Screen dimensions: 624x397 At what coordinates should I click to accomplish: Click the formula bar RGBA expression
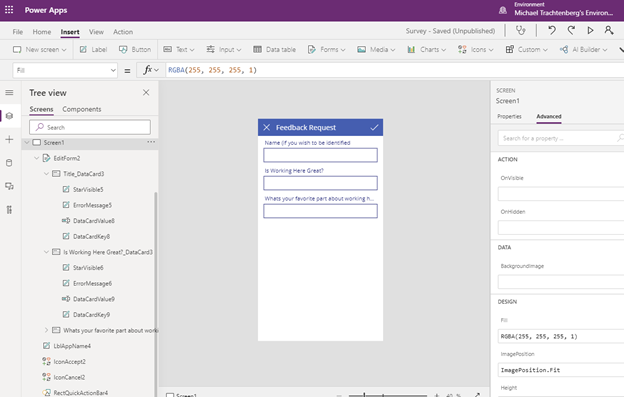pos(213,70)
